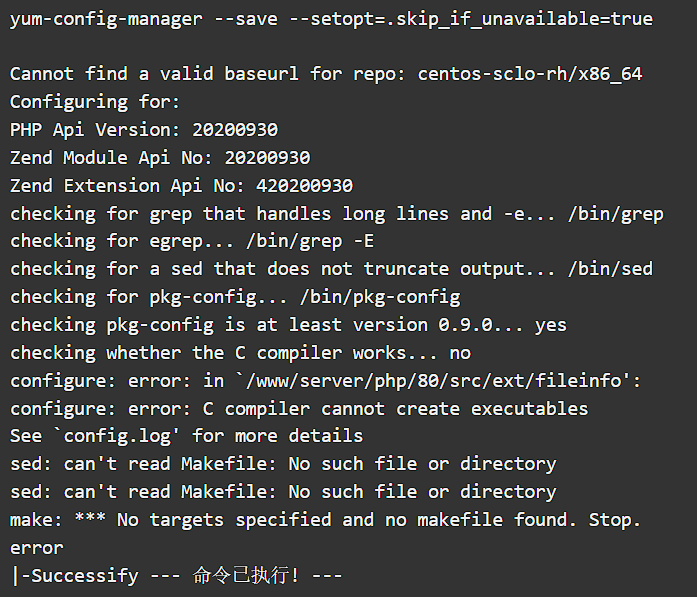
Task: Click the PHP Api Version 20200930 line
Action: coord(144,130)
